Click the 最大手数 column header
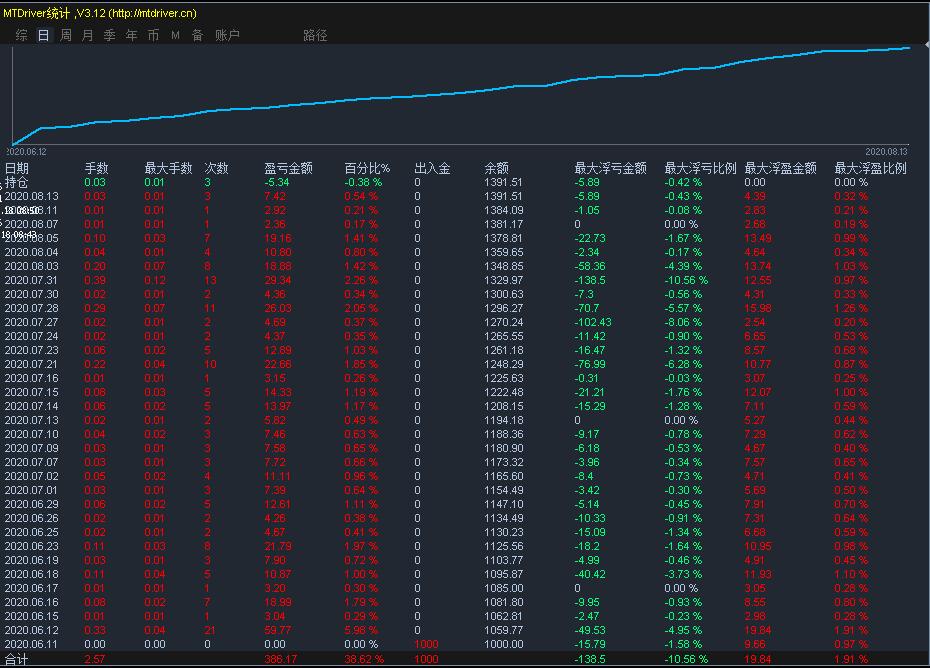The image size is (930, 668). [168, 168]
